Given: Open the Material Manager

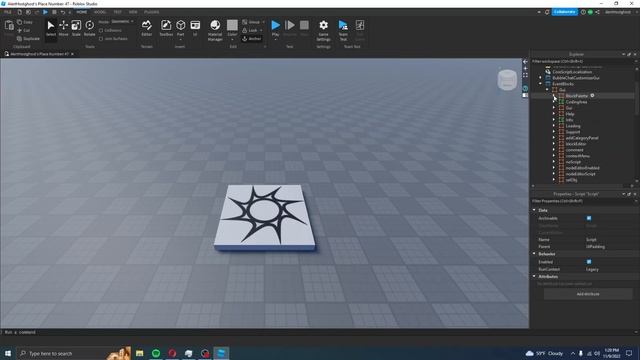Looking at the screenshot, I should tap(215, 30).
